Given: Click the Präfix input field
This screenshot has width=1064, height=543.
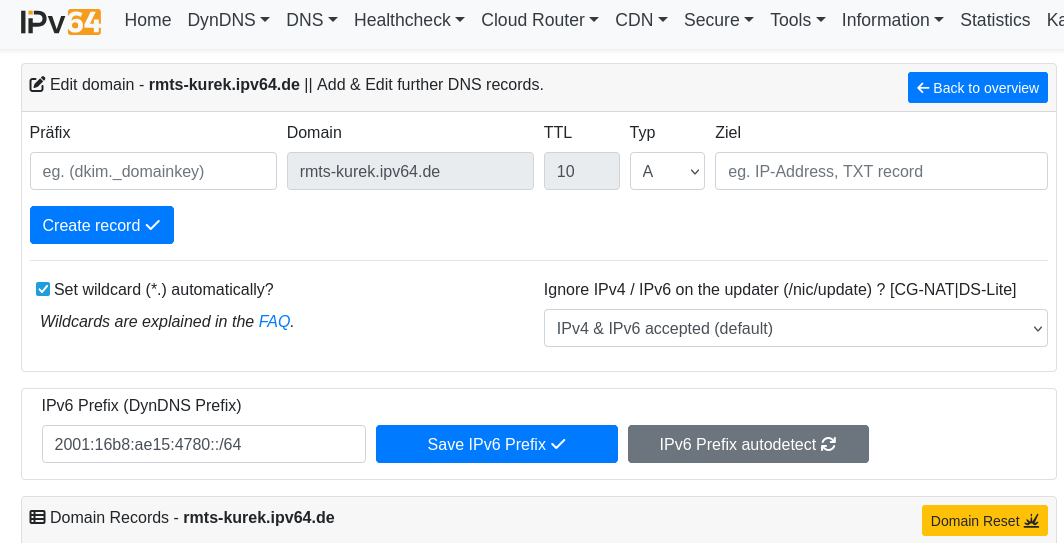Looking at the screenshot, I should pyautogui.click(x=153, y=171).
